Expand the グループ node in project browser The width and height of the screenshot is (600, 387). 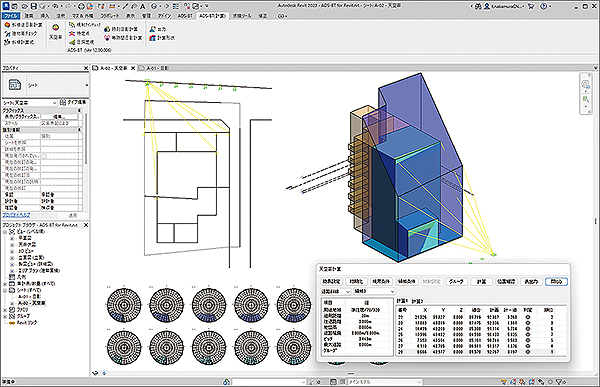(5, 316)
